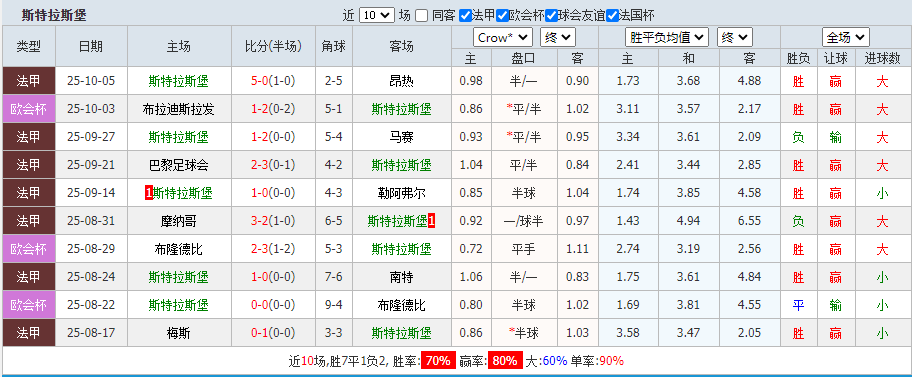The height and width of the screenshot is (377, 912).
Task: Click the date 25-09-21
Action: (x=91, y=165)
